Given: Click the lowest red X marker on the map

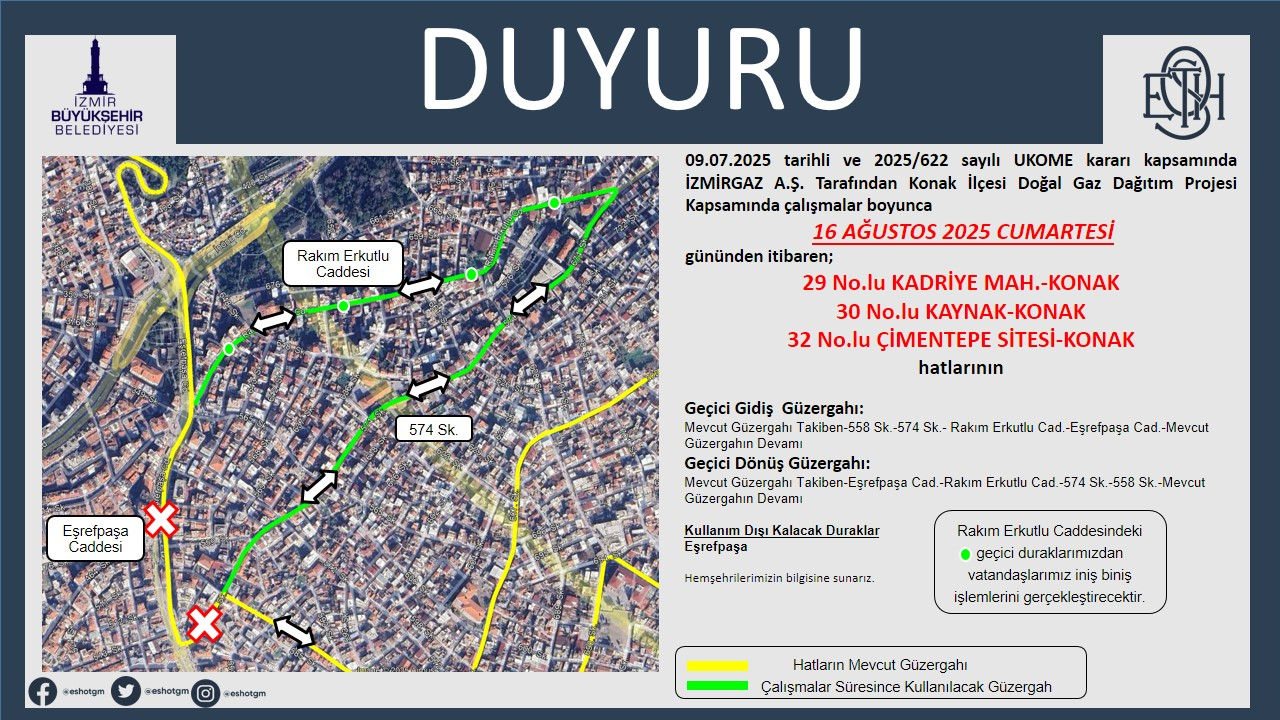Looking at the screenshot, I should tap(205, 624).
